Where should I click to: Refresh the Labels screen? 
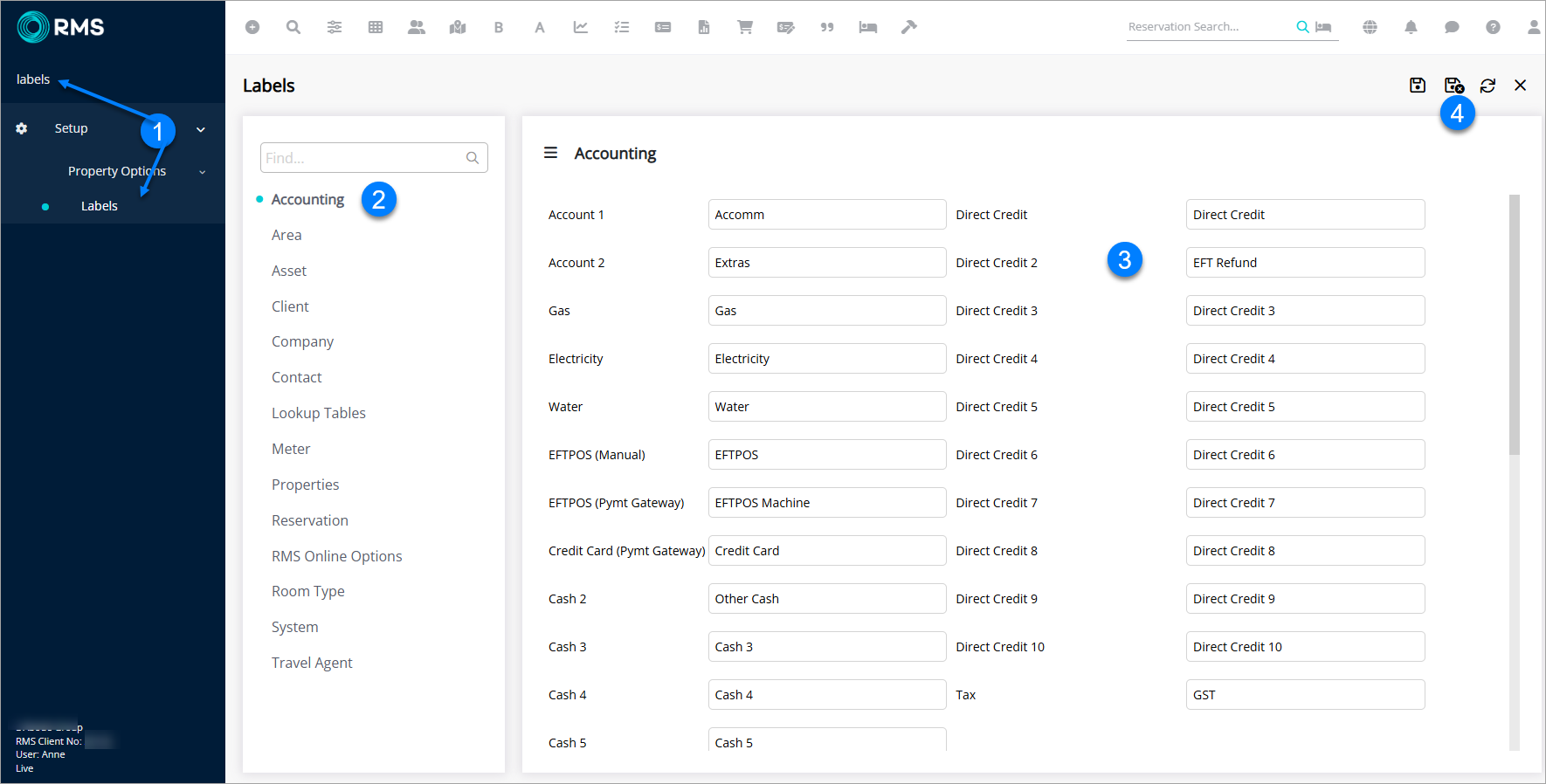[x=1487, y=86]
